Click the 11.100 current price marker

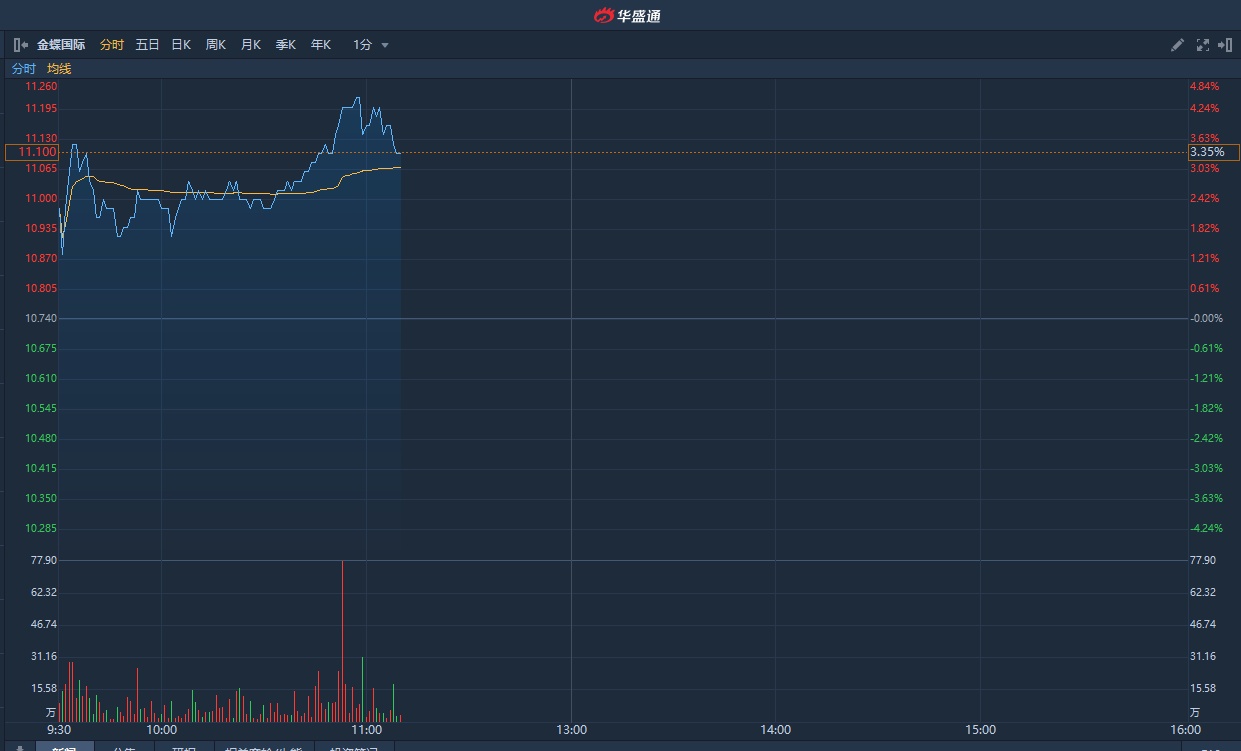(x=32, y=152)
